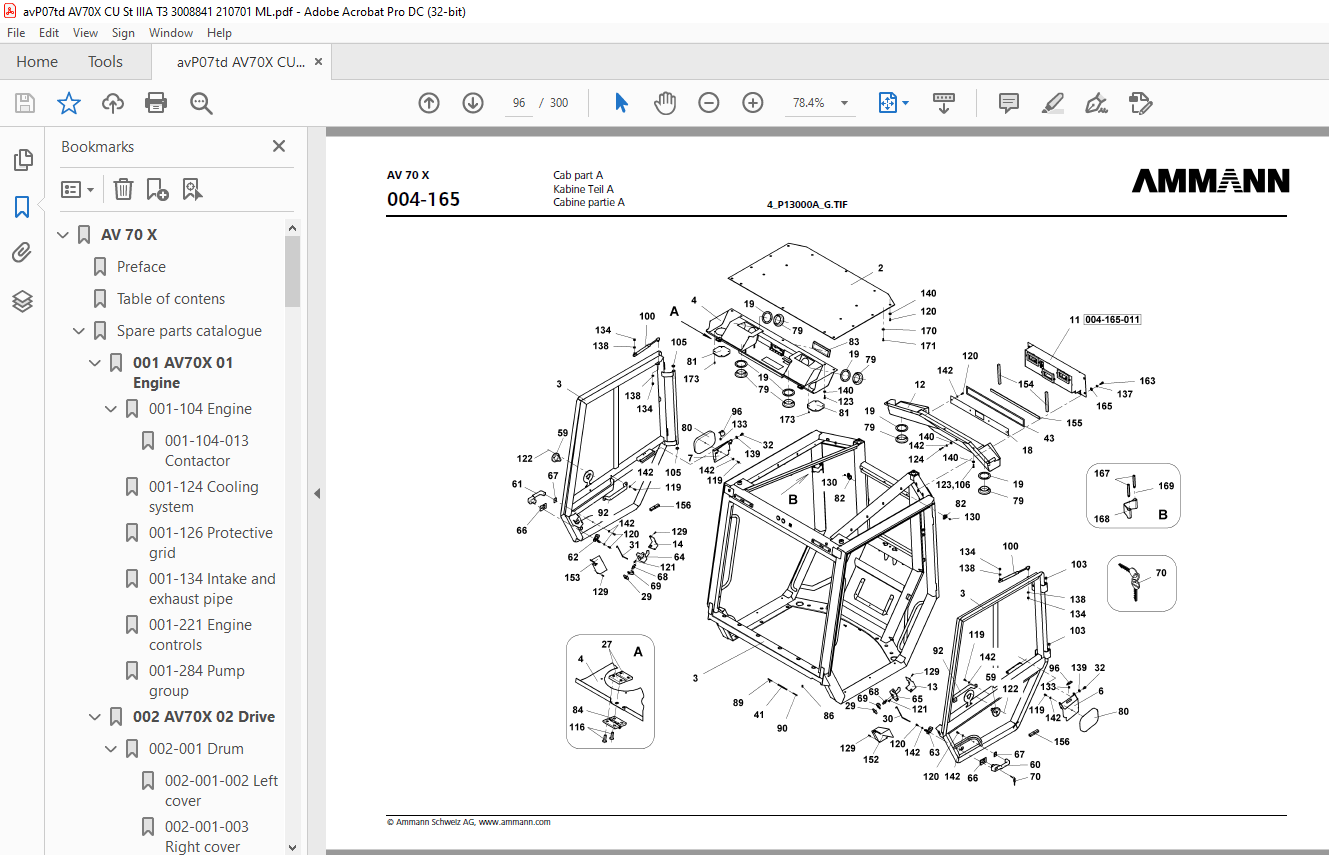
Task: Open the page thumbnails panel
Action: click(22, 160)
